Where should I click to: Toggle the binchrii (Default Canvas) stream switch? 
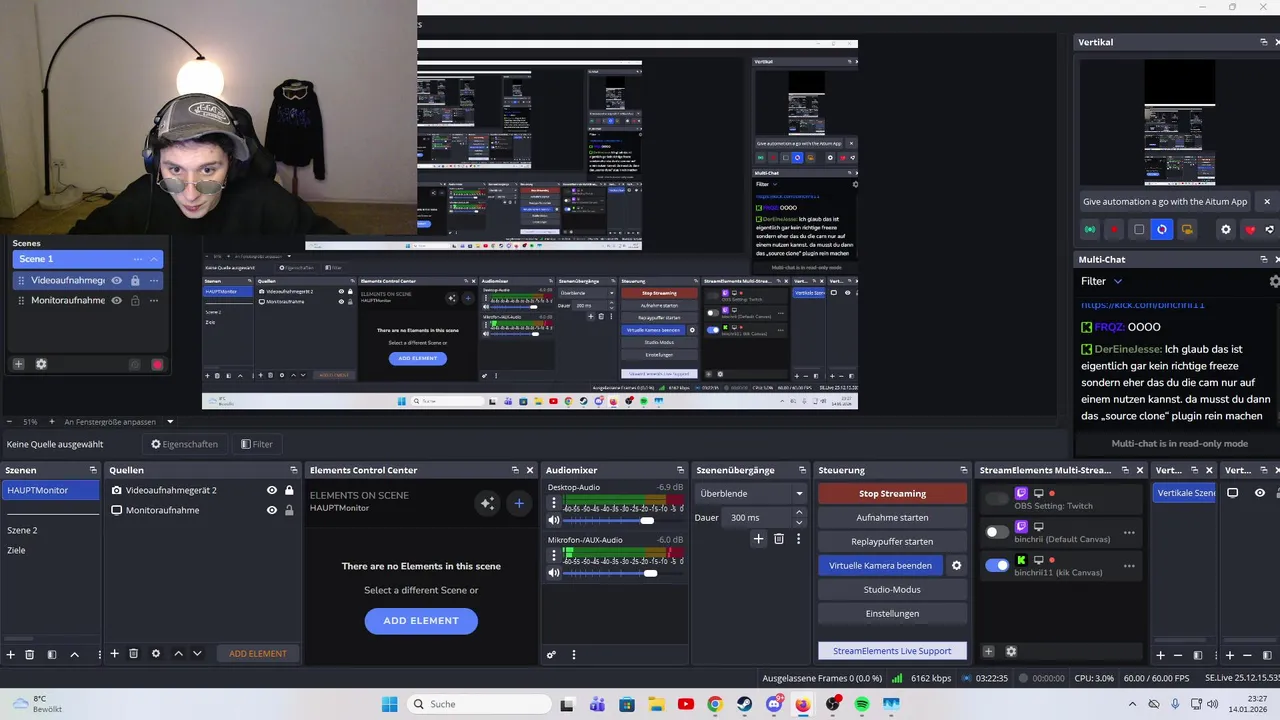point(997,532)
